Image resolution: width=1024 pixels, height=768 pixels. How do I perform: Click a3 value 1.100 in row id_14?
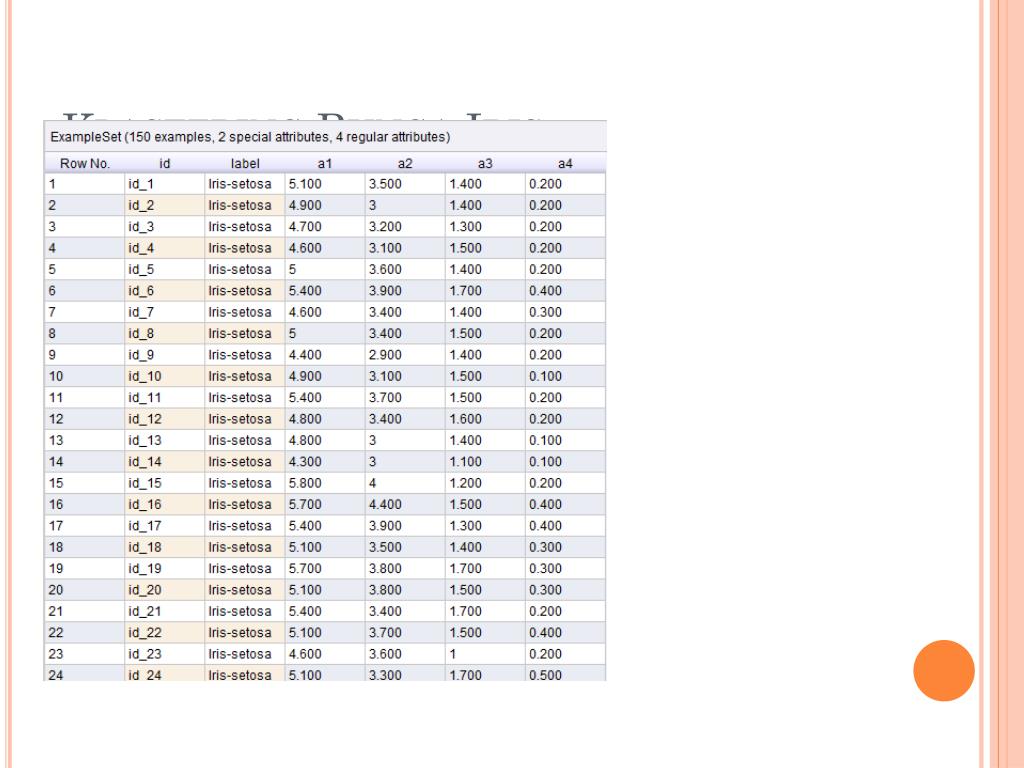485,462
